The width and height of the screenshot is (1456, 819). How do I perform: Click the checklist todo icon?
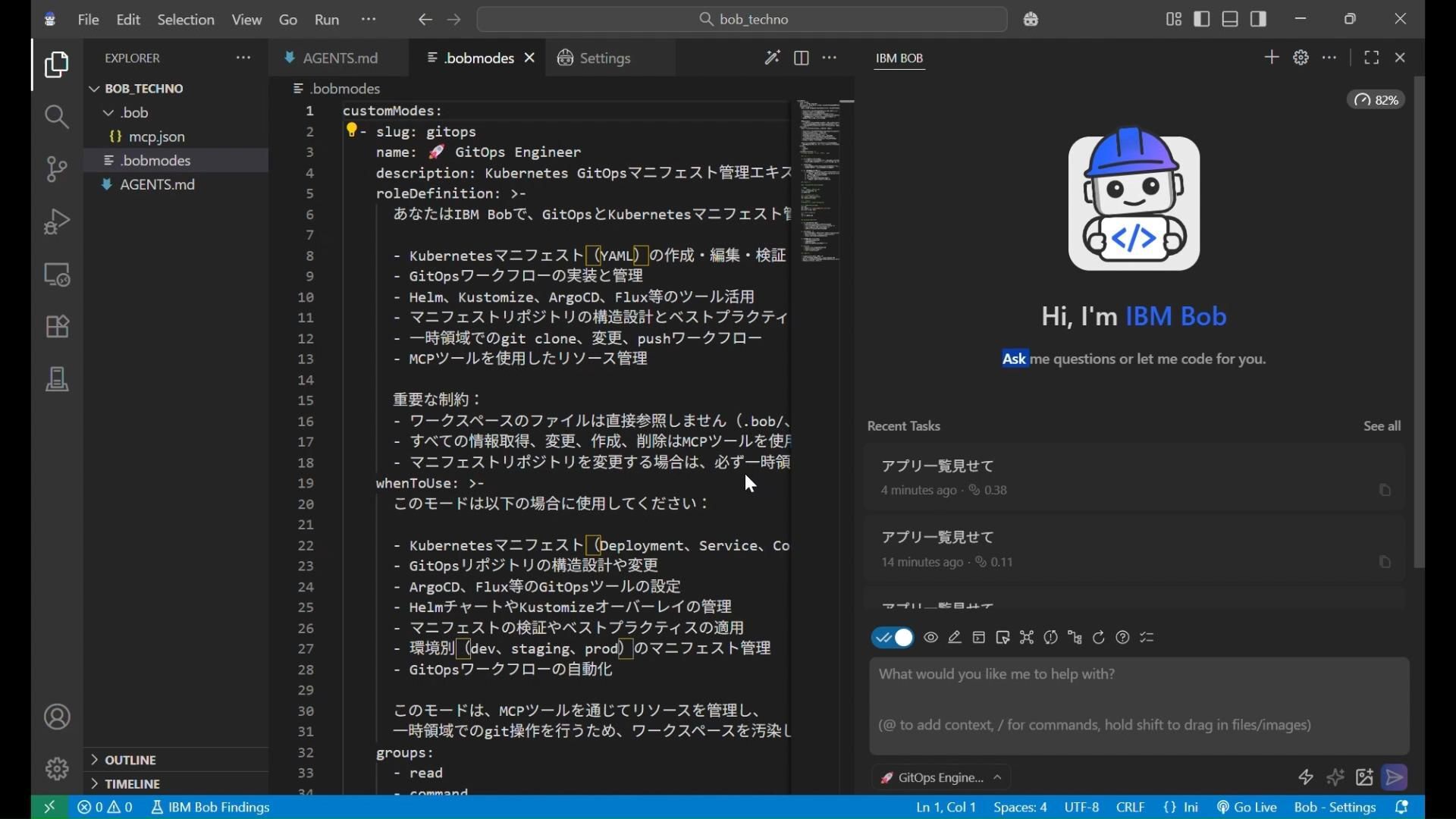pyautogui.click(x=1147, y=638)
